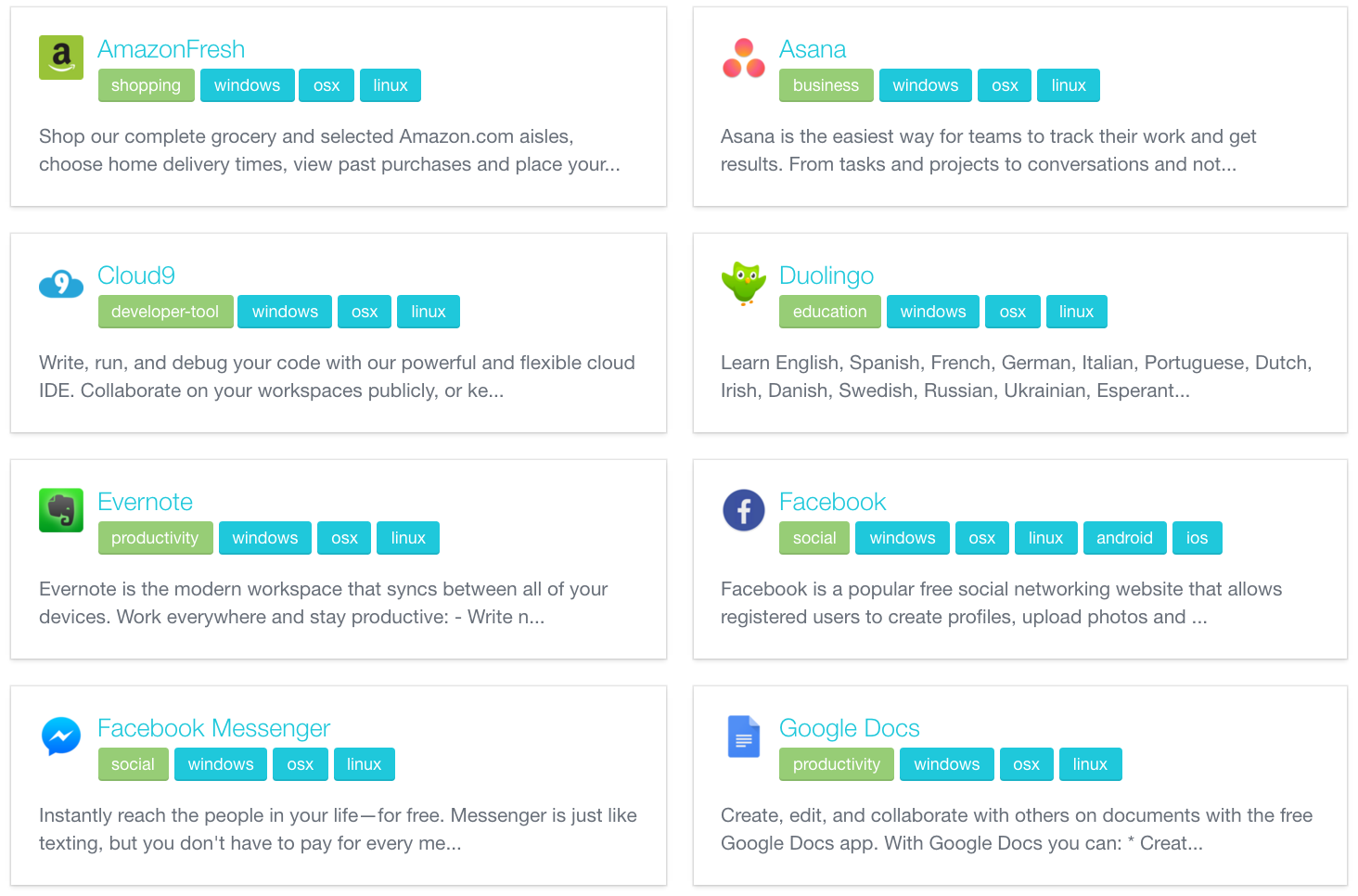
Task: Click the Facebook round logo icon
Action: [x=743, y=510]
